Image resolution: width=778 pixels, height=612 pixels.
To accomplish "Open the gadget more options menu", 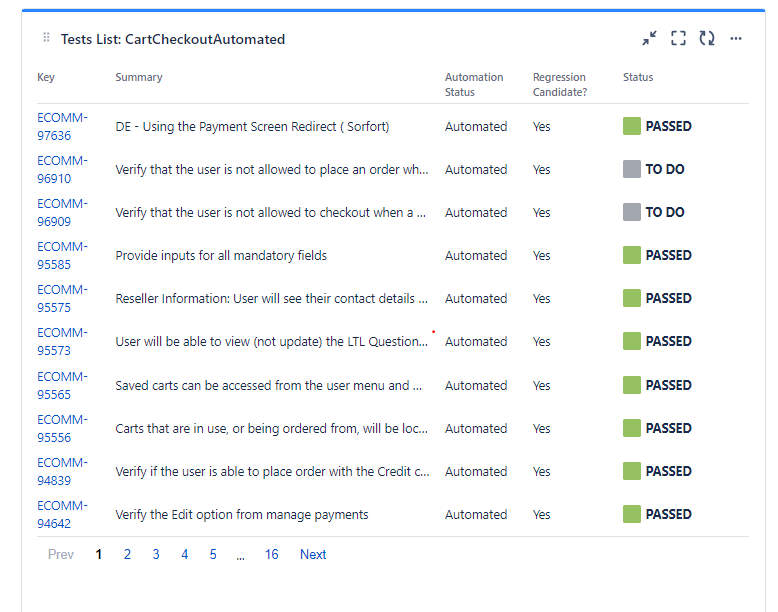I will [736, 38].
